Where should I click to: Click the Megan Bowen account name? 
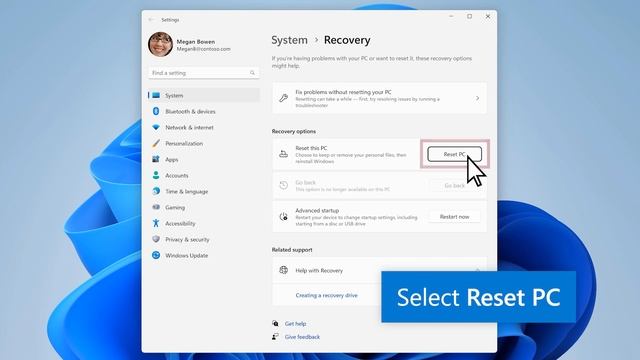pos(196,42)
